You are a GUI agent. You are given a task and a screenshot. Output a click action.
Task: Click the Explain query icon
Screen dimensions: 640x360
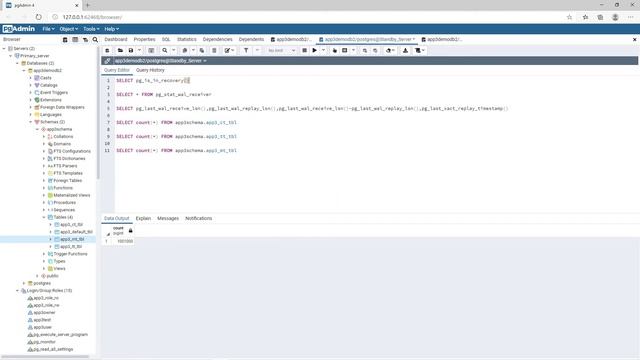click(x=335, y=50)
